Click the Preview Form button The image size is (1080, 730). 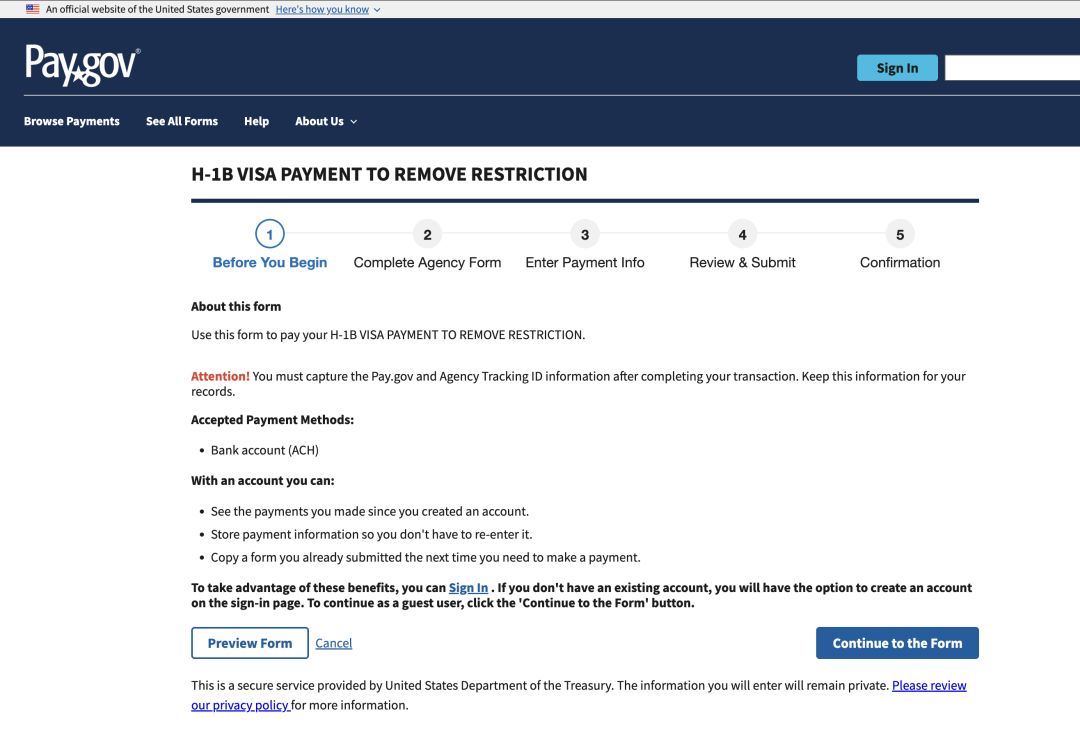click(x=250, y=643)
